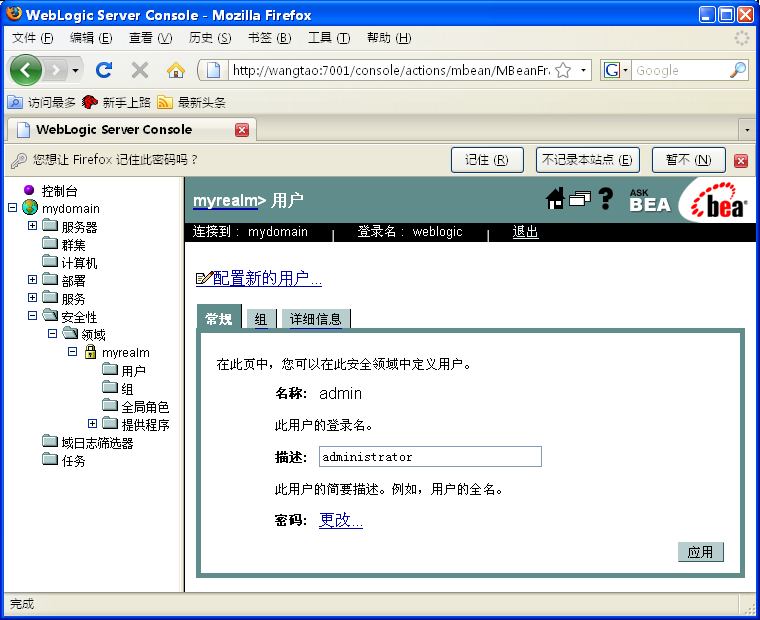Viewport: 760px width, 620px height.
Task: Click the open-in-new-window icon in header
Action: coord(580,198)
